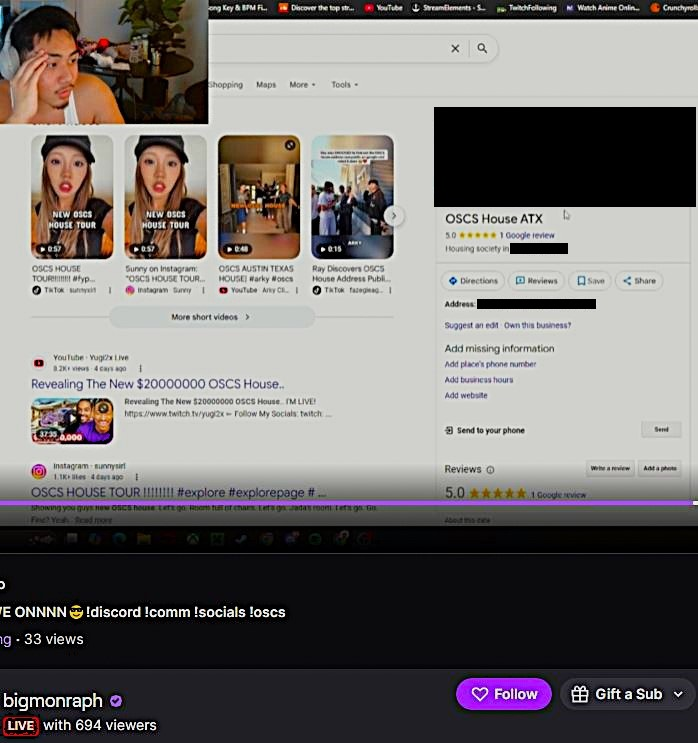Click Send to your phone icon

click(x=449, y=430)
